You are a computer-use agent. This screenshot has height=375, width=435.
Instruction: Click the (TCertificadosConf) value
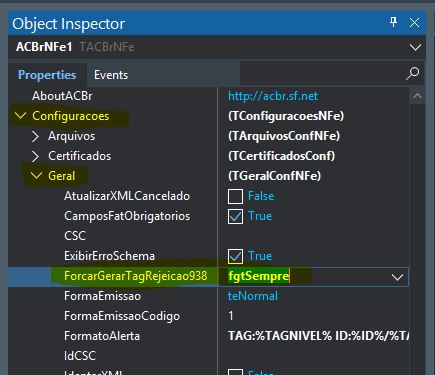282,156
